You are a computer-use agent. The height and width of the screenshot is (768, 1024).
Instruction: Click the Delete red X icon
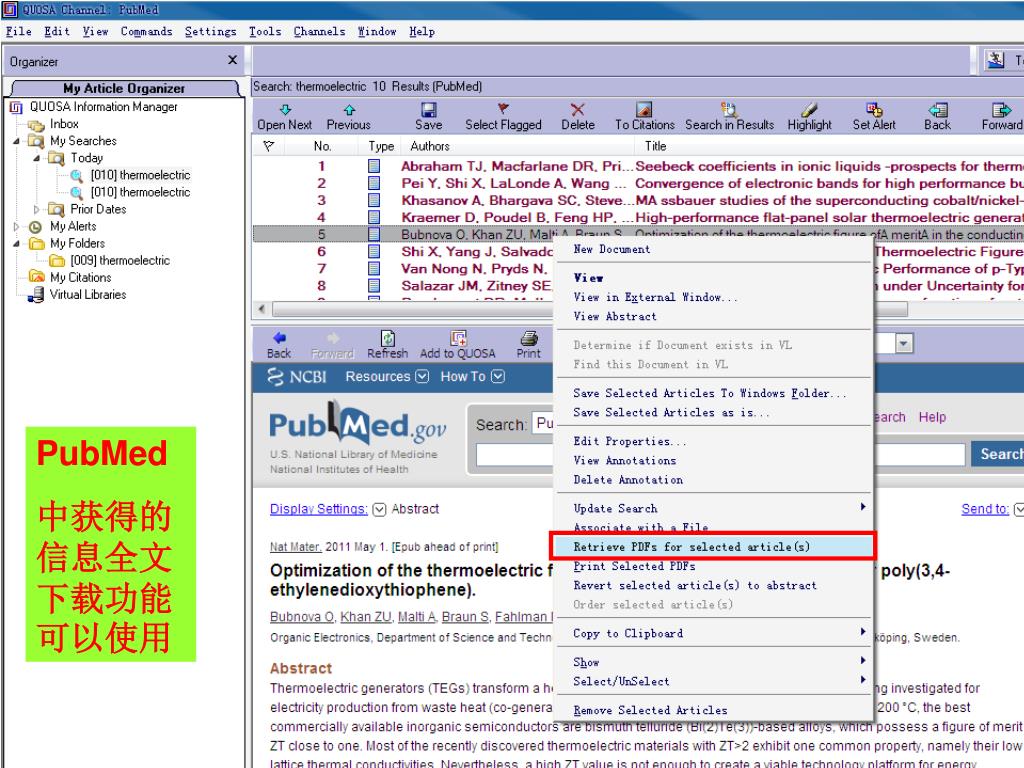point(577,110)
